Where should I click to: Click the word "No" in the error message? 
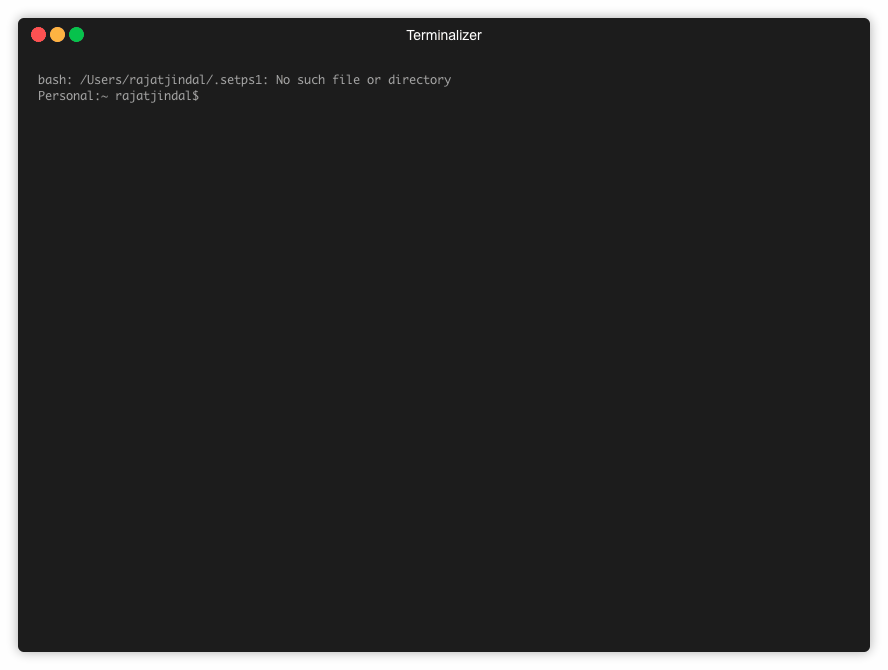pos(283,80)
